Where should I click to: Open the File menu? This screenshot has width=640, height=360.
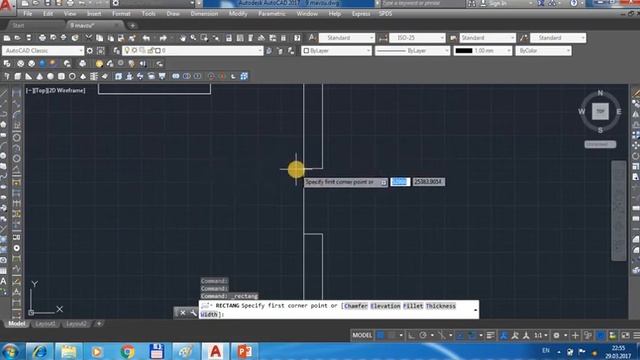tap(27, 14)
